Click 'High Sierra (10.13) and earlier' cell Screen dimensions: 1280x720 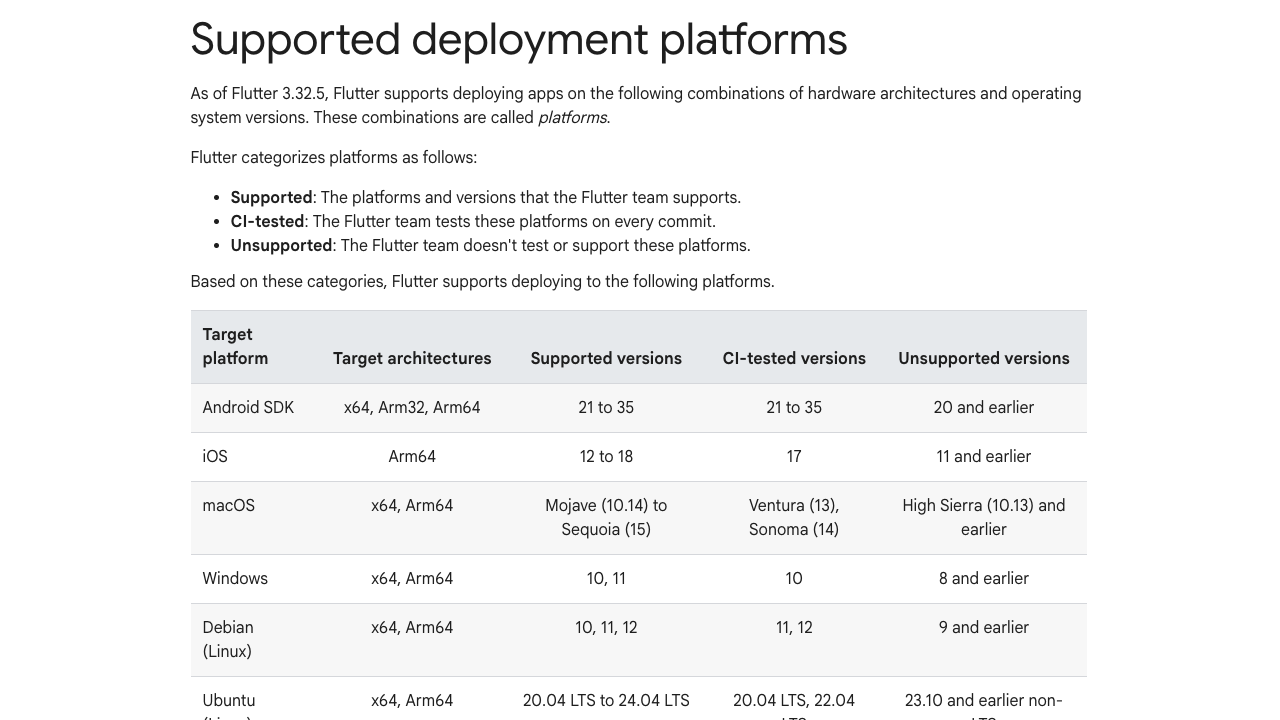pos(984,517)
